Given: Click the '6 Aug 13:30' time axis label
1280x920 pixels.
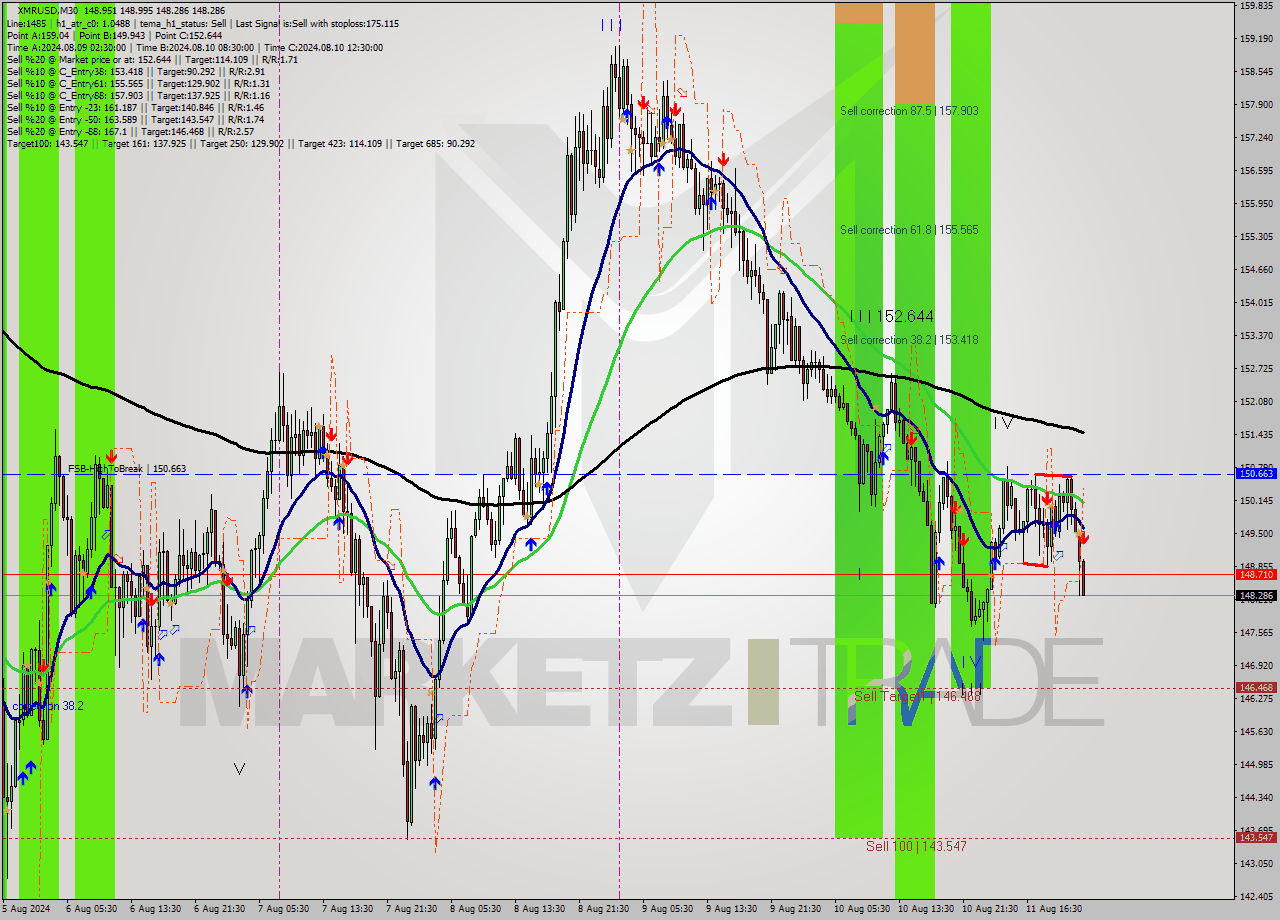Looking at the screenshot, I should [x=154, y=909].
